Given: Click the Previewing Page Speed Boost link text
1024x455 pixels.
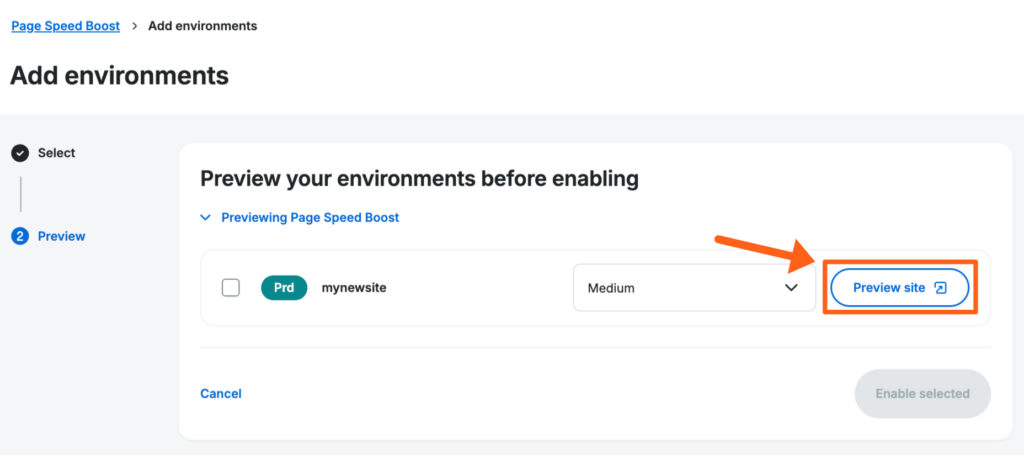Looking at the screenshot, I should (310, 217).
